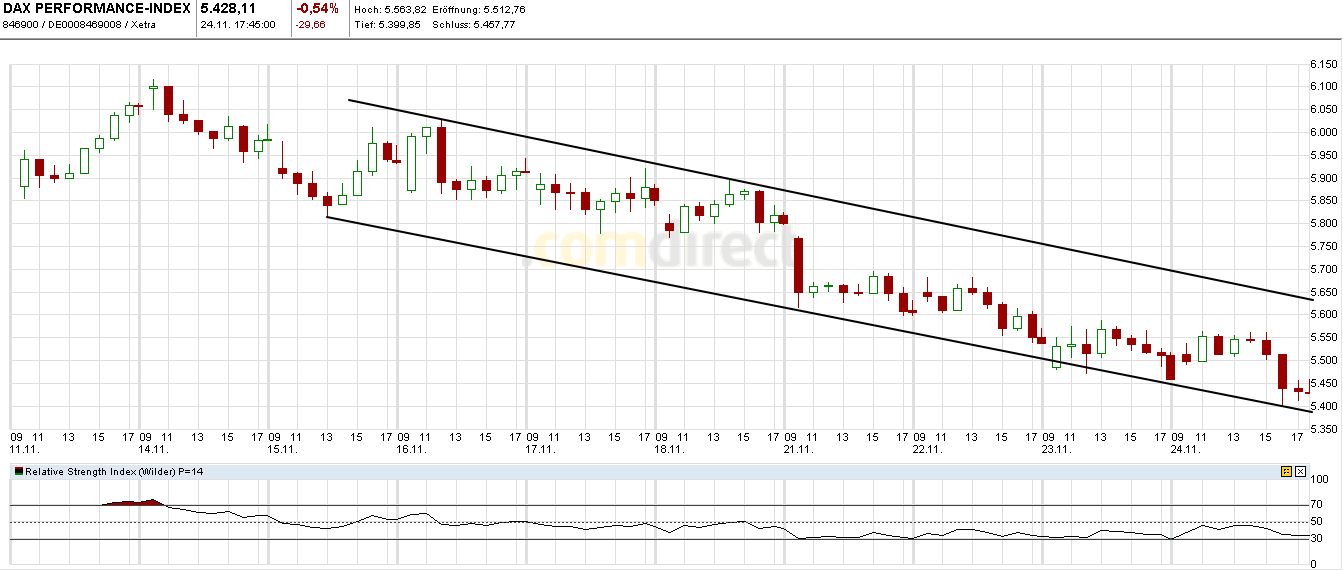Screen dimensions: 1343x571
Task: Select the percentage change -0,54%
Action: click(x=318, y=9)
